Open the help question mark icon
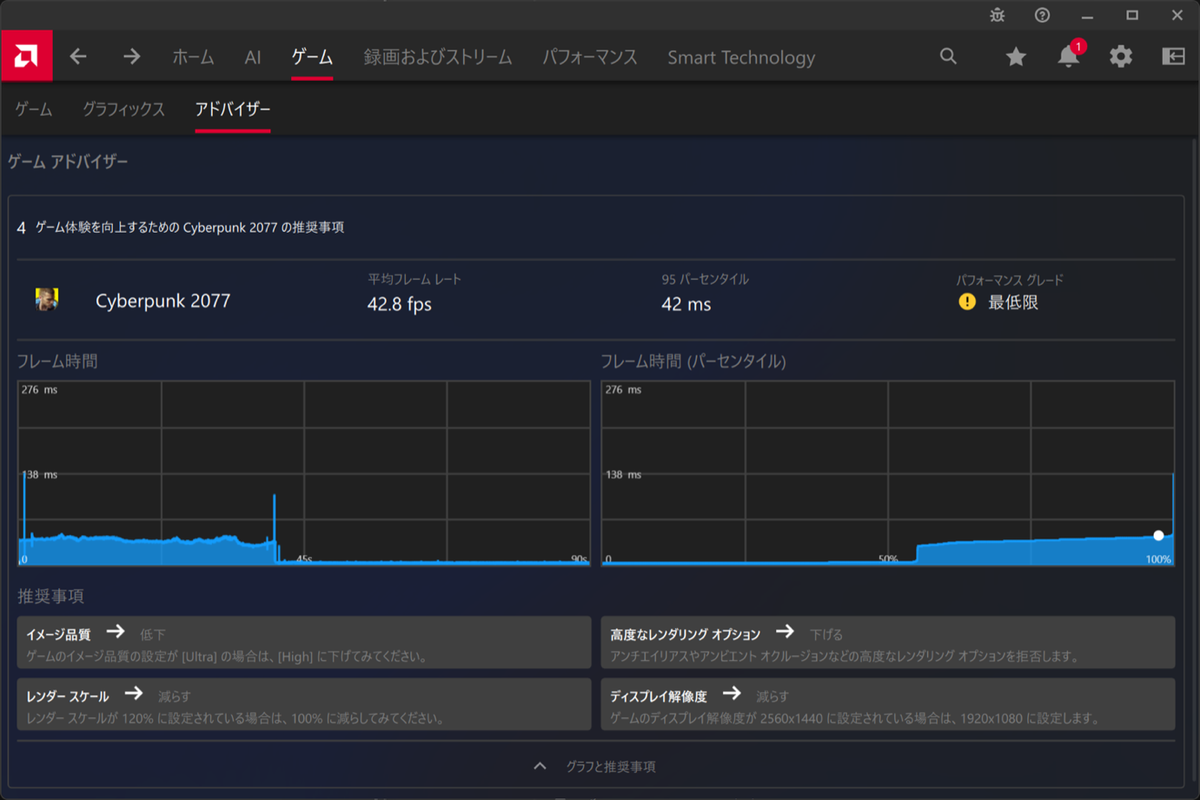This screenshot has width=1200, height=800. pos(1042,15)
